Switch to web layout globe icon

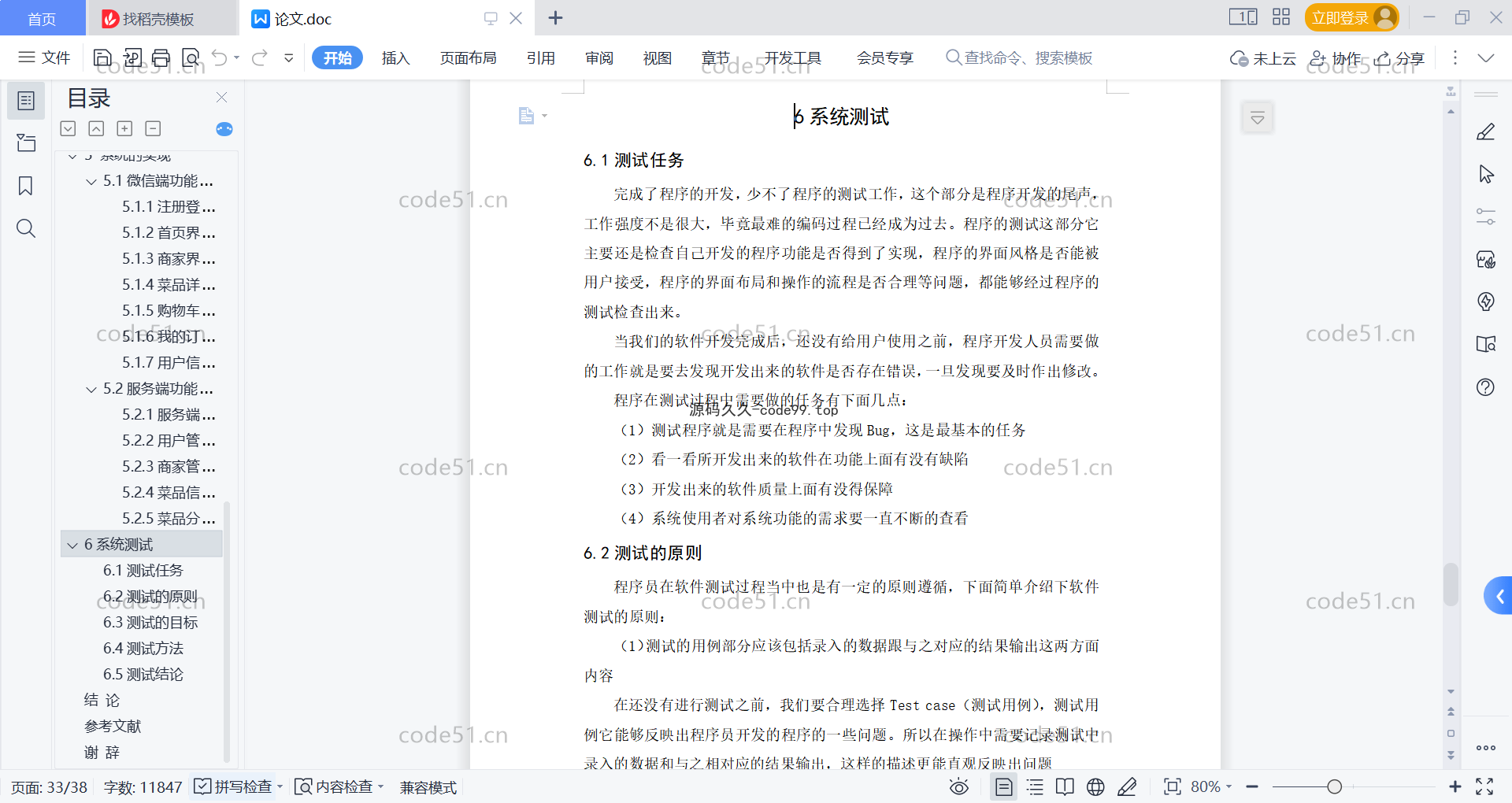1095,786
